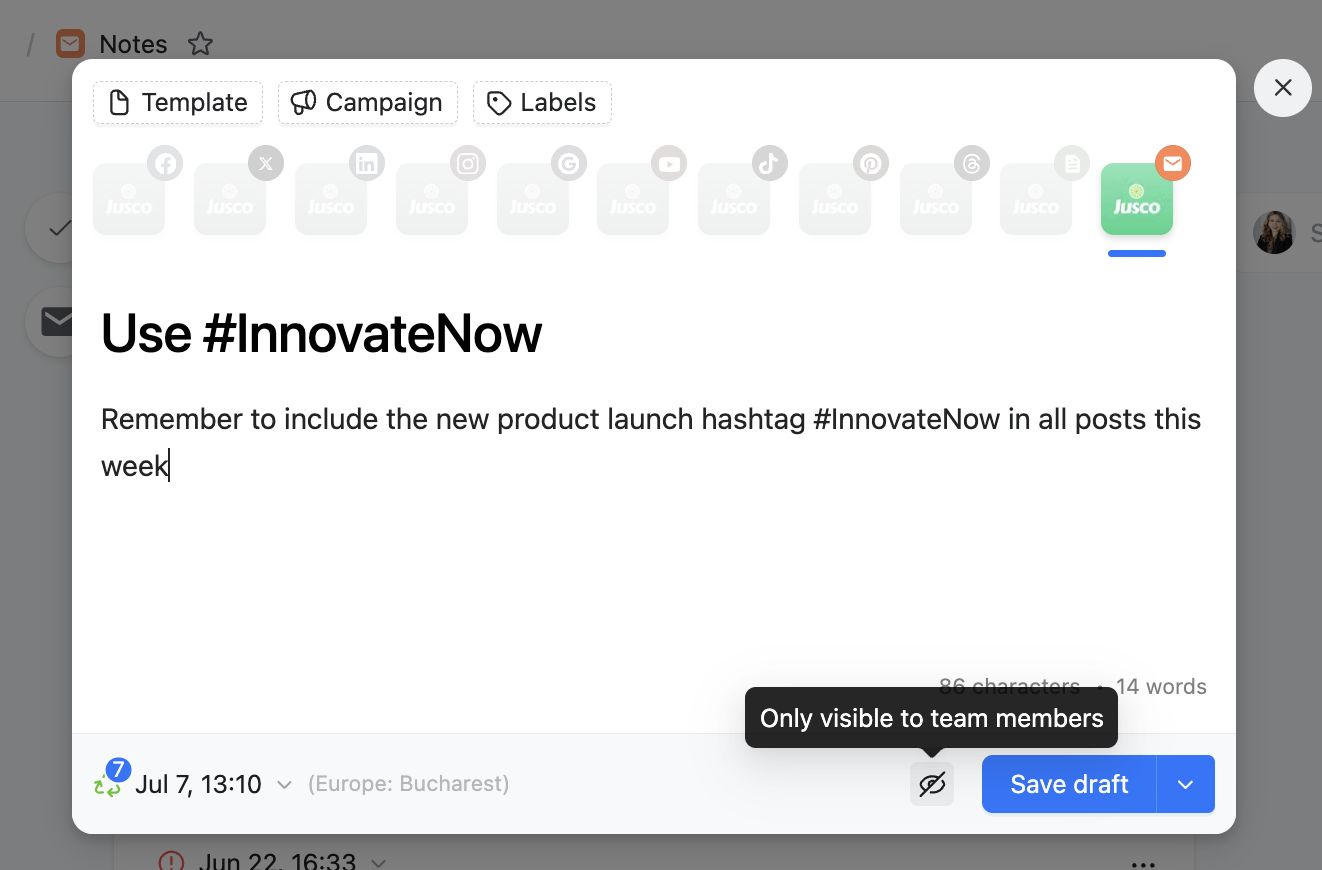Screen dimensions: 1322x870
Task: Open the Template menu
Action: [178, 103]
